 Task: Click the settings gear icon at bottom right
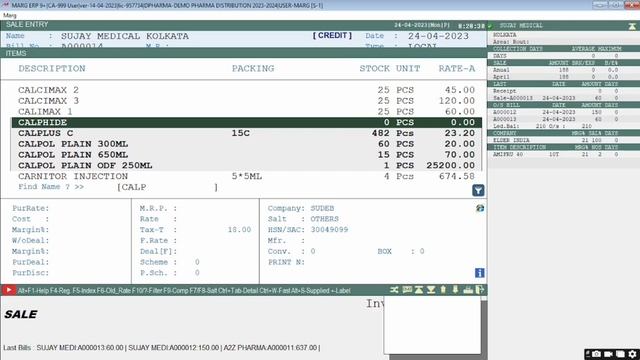633,354
